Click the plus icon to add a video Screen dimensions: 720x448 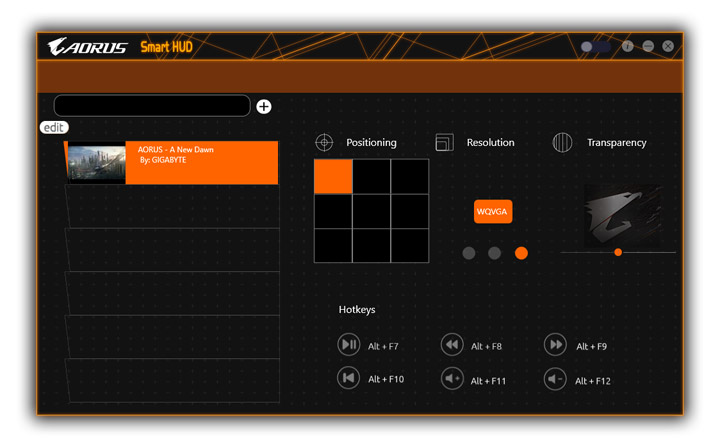(x=264, y=106)
